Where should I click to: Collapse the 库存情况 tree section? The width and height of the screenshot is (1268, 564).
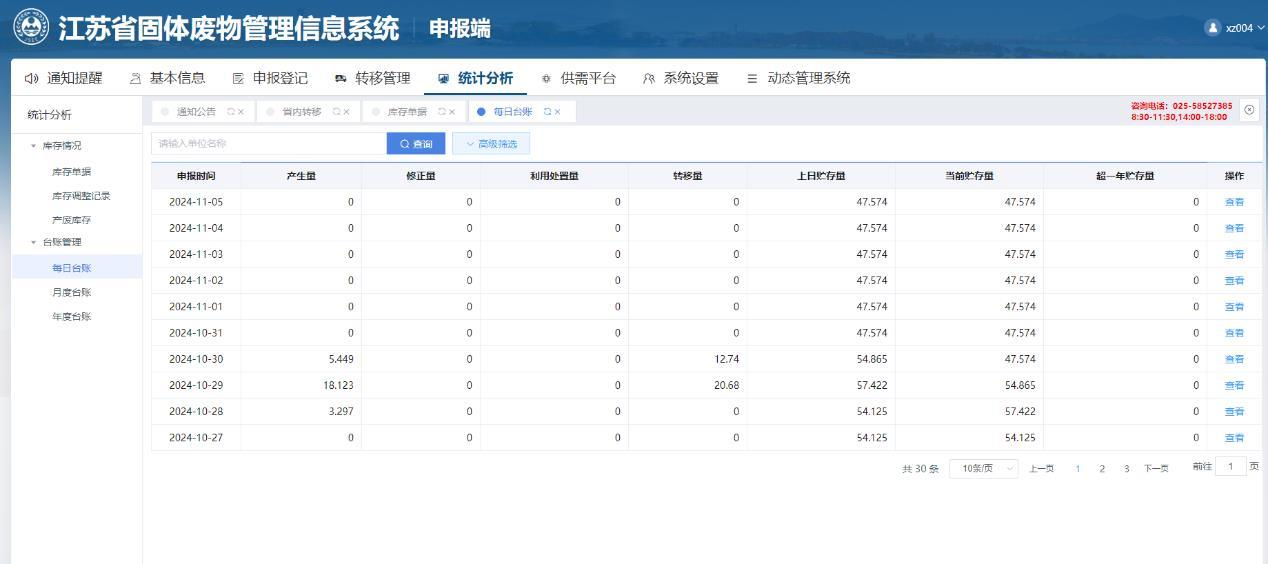(x=33, y=146)
